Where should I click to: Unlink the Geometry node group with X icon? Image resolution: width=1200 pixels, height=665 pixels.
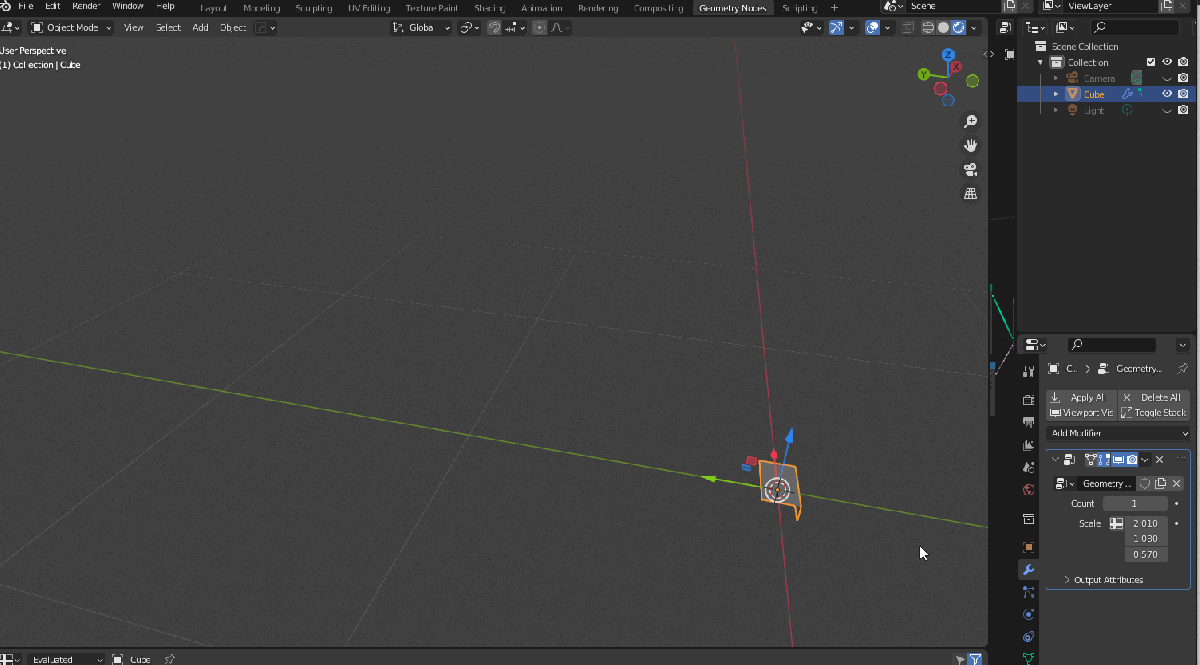1177,483
